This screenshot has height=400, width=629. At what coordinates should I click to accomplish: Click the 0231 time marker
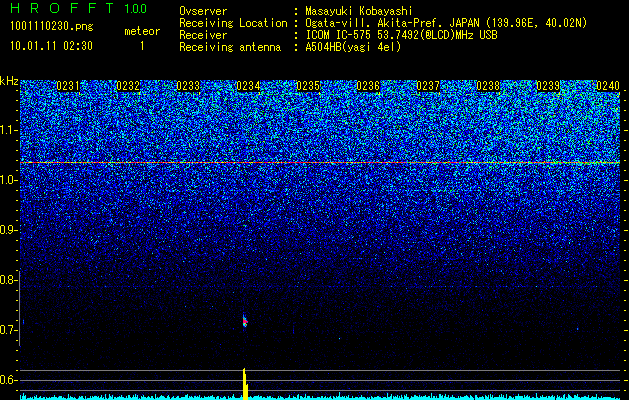tap(68, 86)
